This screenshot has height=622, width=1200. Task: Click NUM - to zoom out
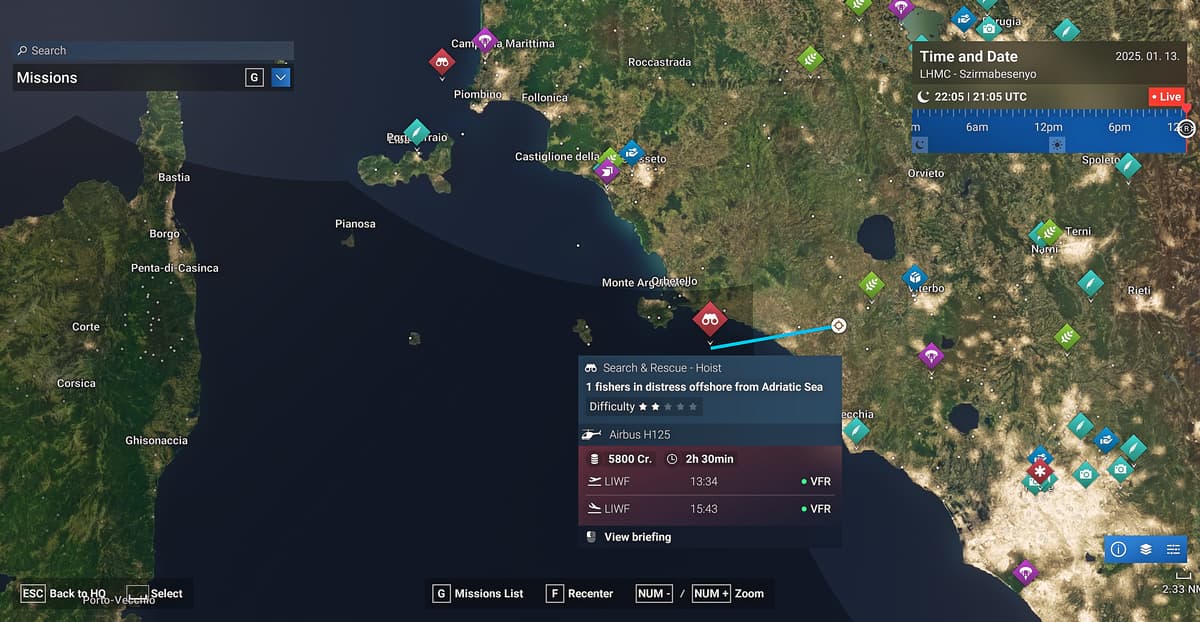tap(655, 593)
